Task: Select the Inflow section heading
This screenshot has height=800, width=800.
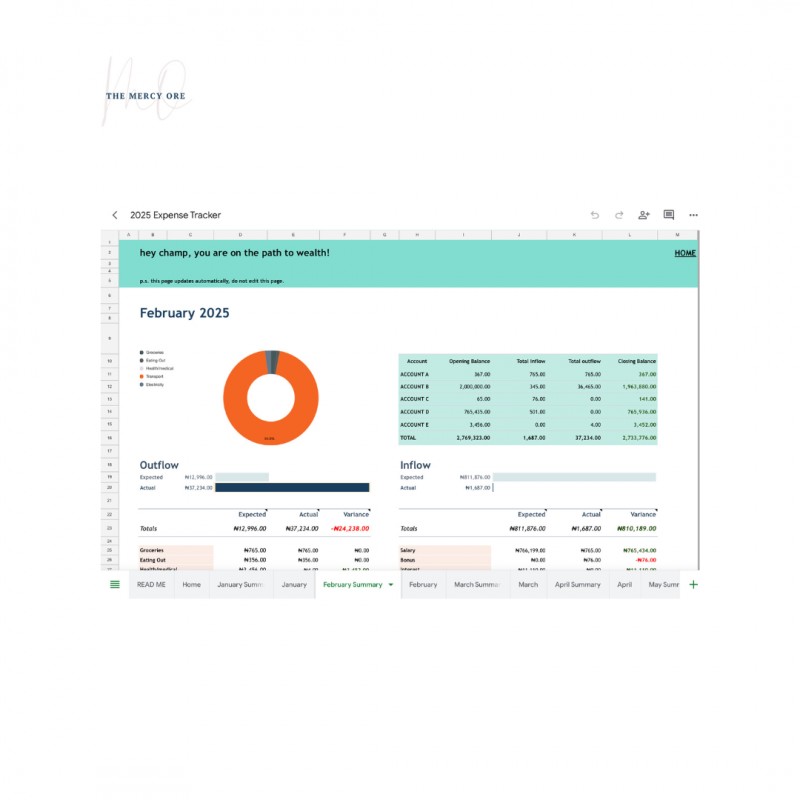Action: 415,465
